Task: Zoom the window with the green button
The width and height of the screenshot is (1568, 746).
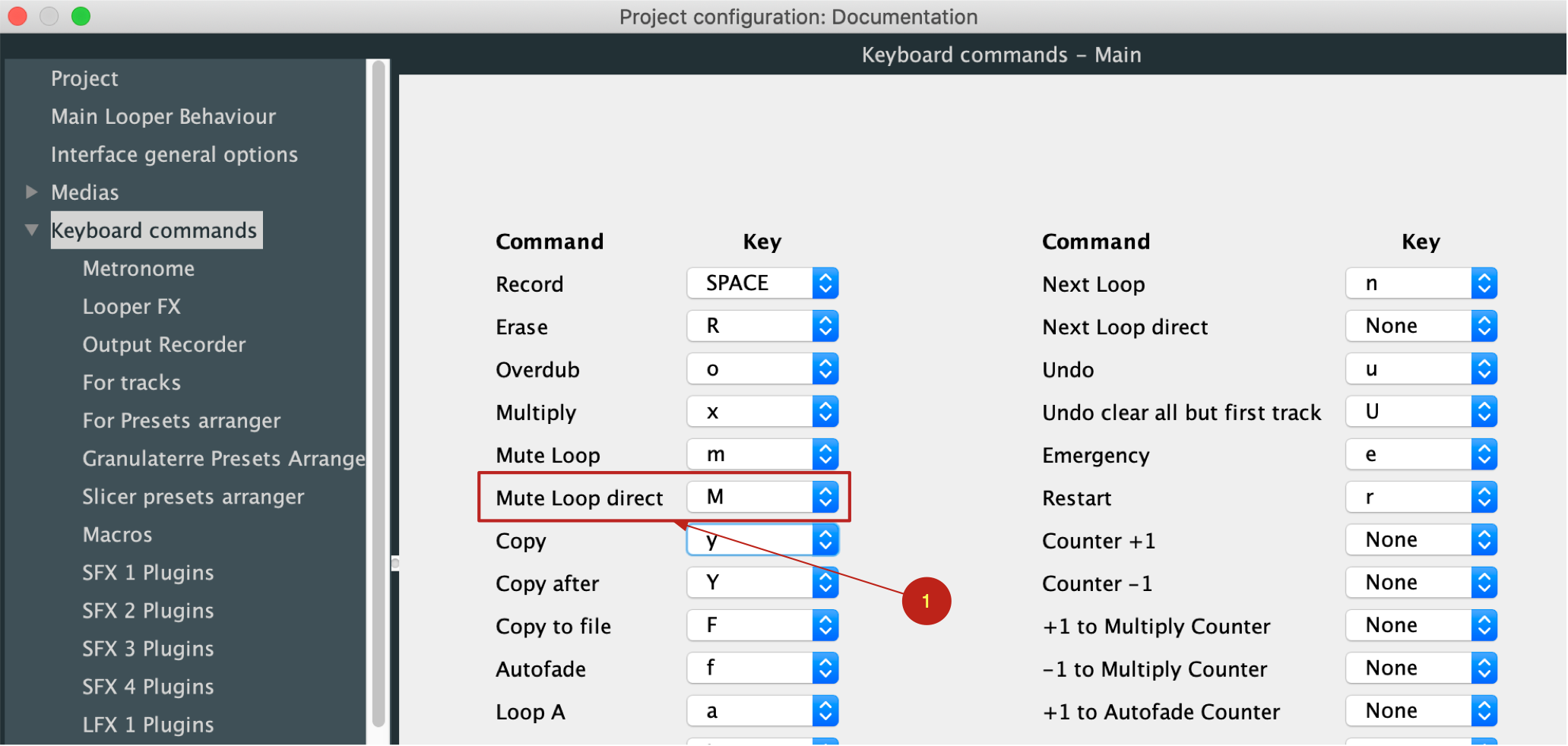Action: [81, 16]
